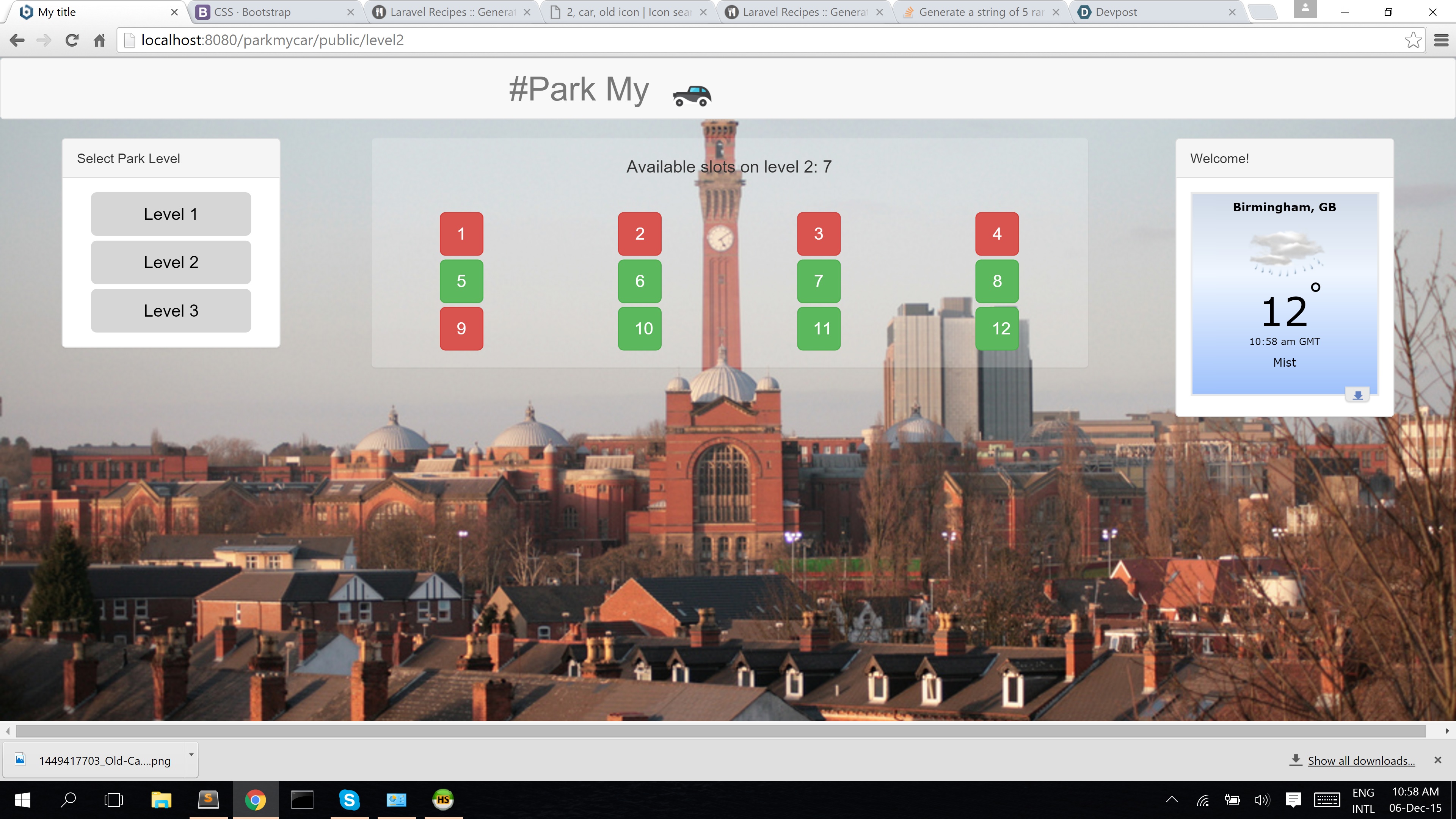Open Chrome hamburger menu

tap(1441, 40)
